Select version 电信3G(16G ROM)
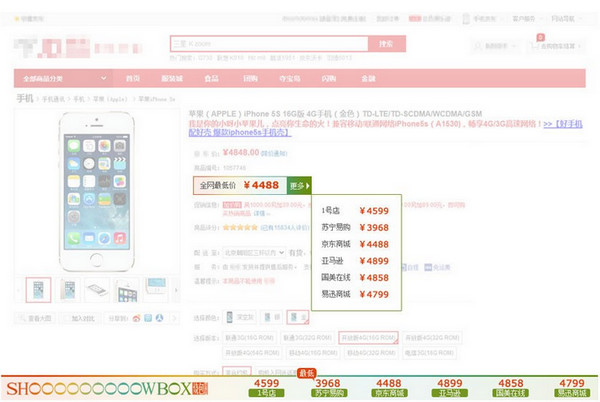The height and width of the screenshot is (402, 600). point(430,353)
